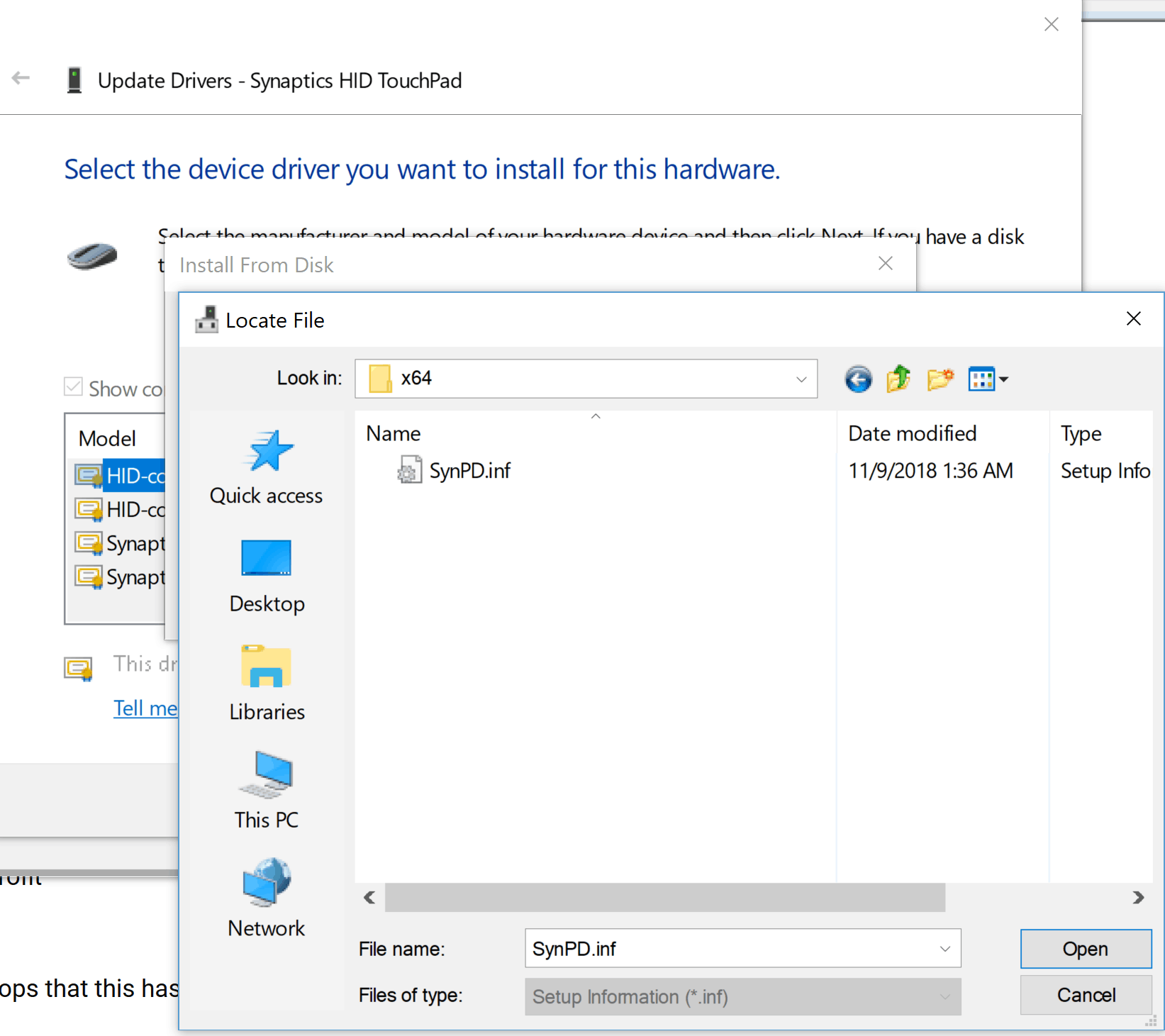Viewport: 1165px width, 1036px height.
Task: Open Libraries in the places bar
Action: click(267, 684)
